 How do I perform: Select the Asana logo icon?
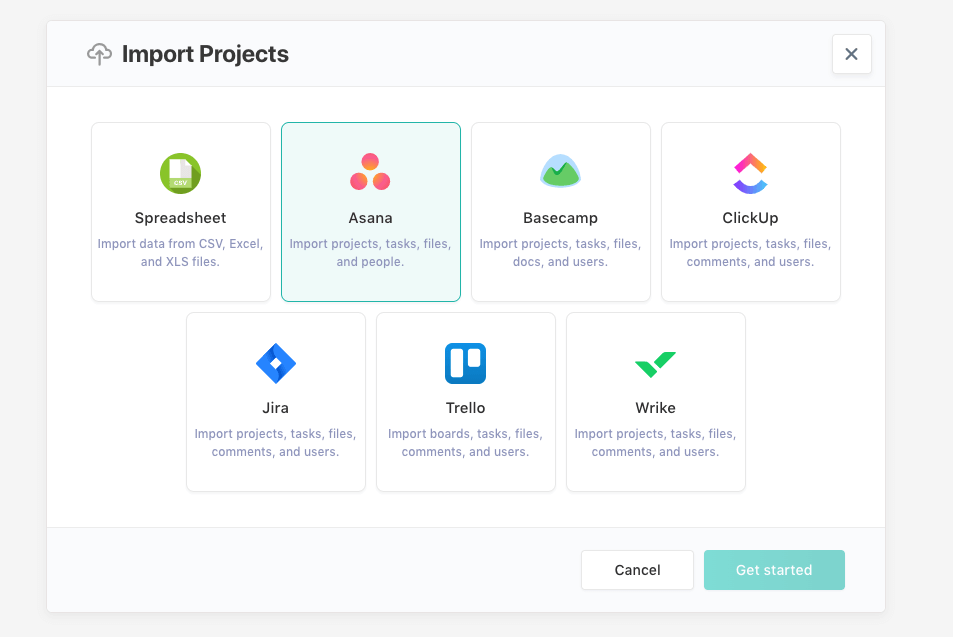click(x=370, y=172)
